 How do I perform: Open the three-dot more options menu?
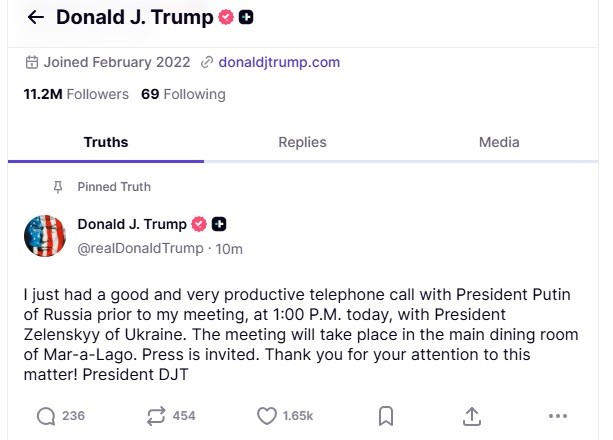(x=558, y=416)
